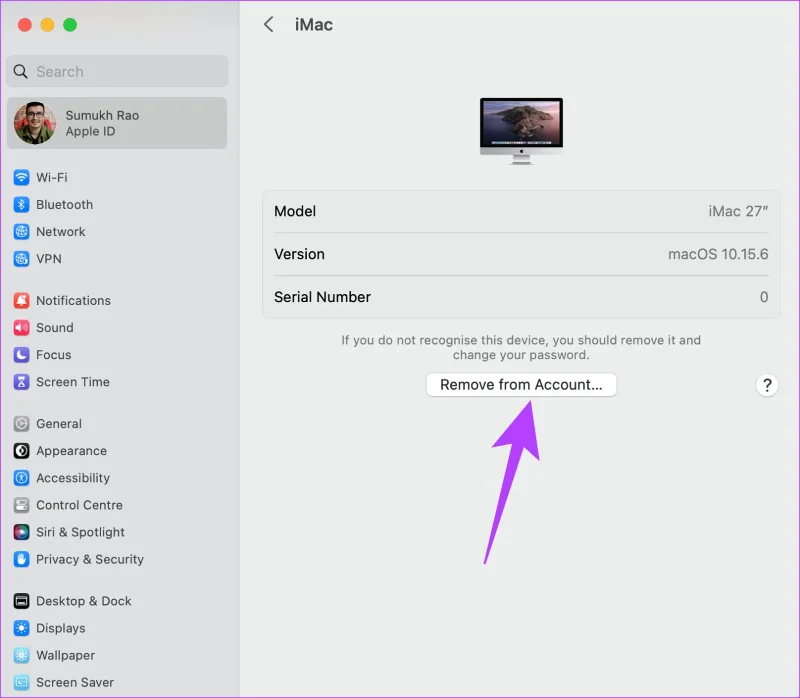Click the Serial Number label

pyautogui.click(x=322, y=297)
